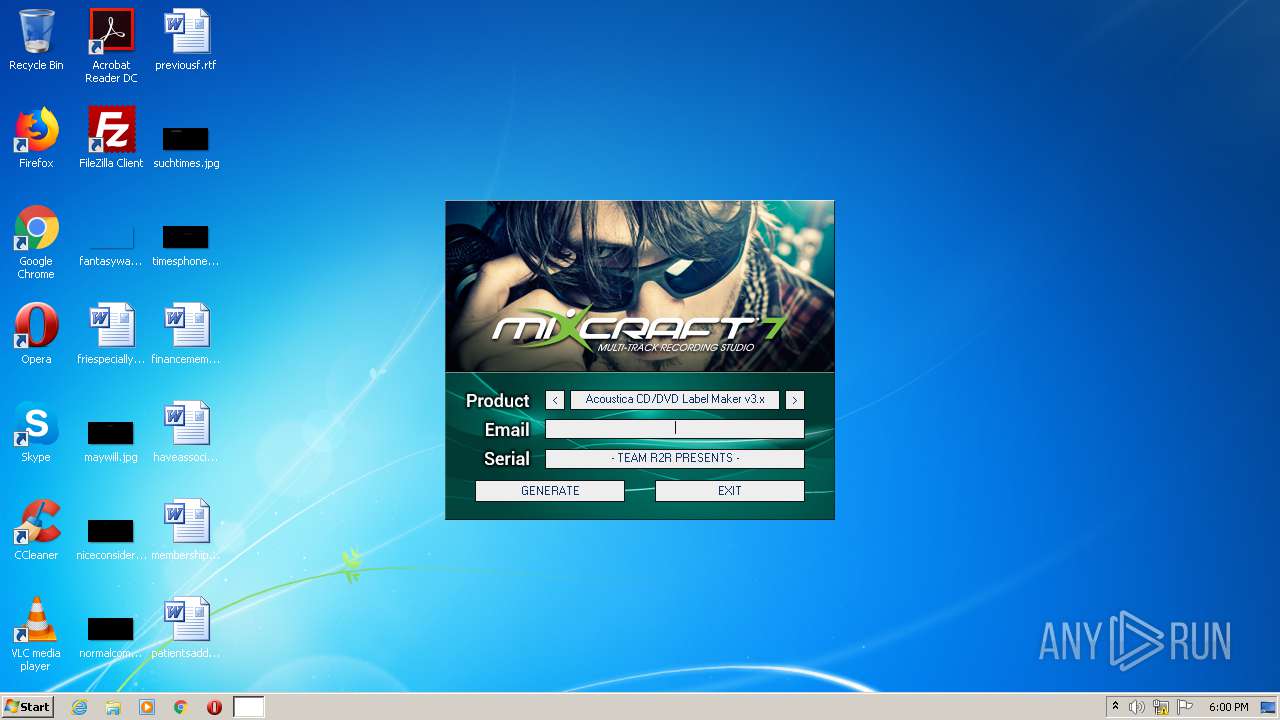This screenshot has height=720, width=1280.
Task: Click the keygen taskbar button
Action: click(x=249, y=707)
